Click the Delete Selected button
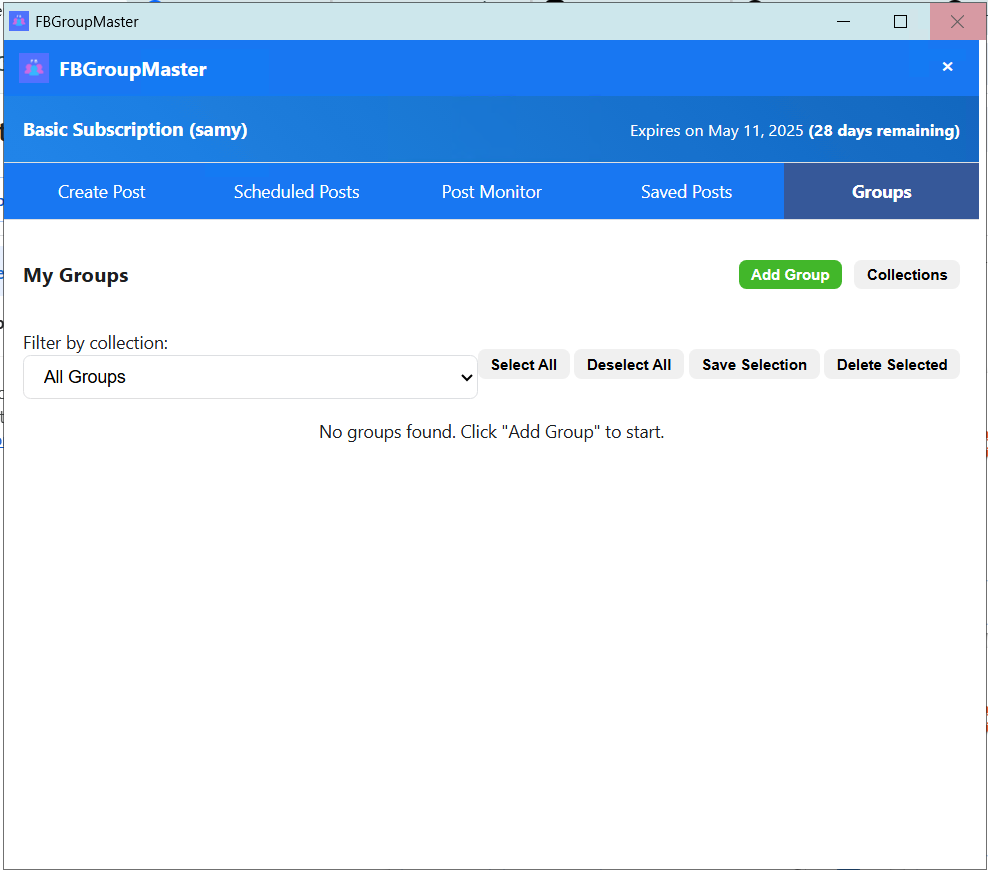 click(x=891, y=364)
